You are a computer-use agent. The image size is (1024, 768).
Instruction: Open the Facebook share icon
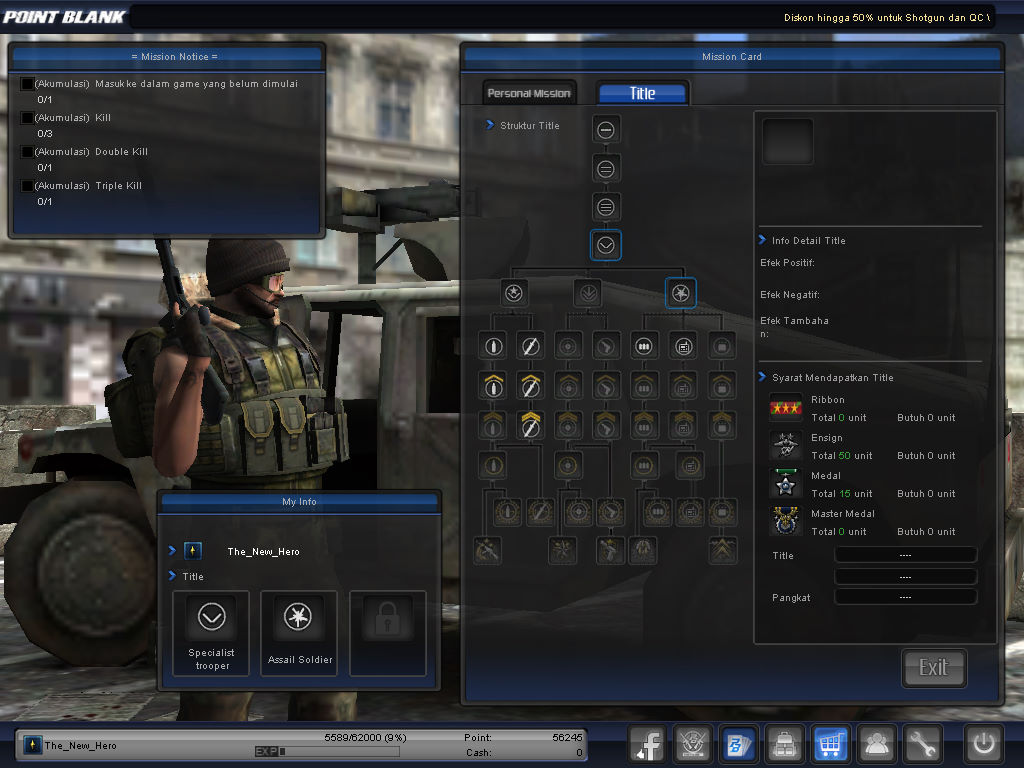(647, 744)
